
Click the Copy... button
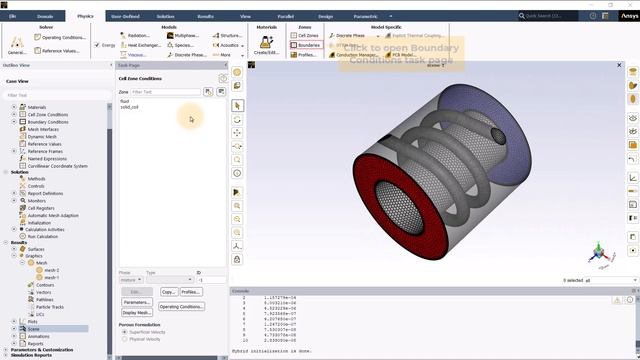[169, 292]
